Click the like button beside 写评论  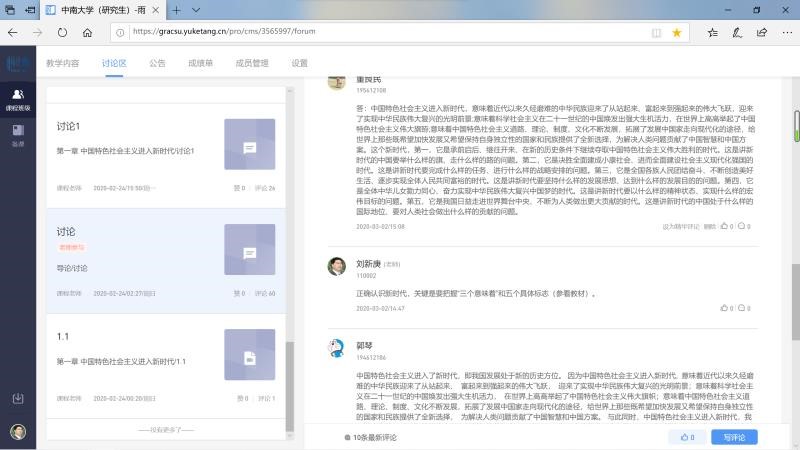[687, 437]
